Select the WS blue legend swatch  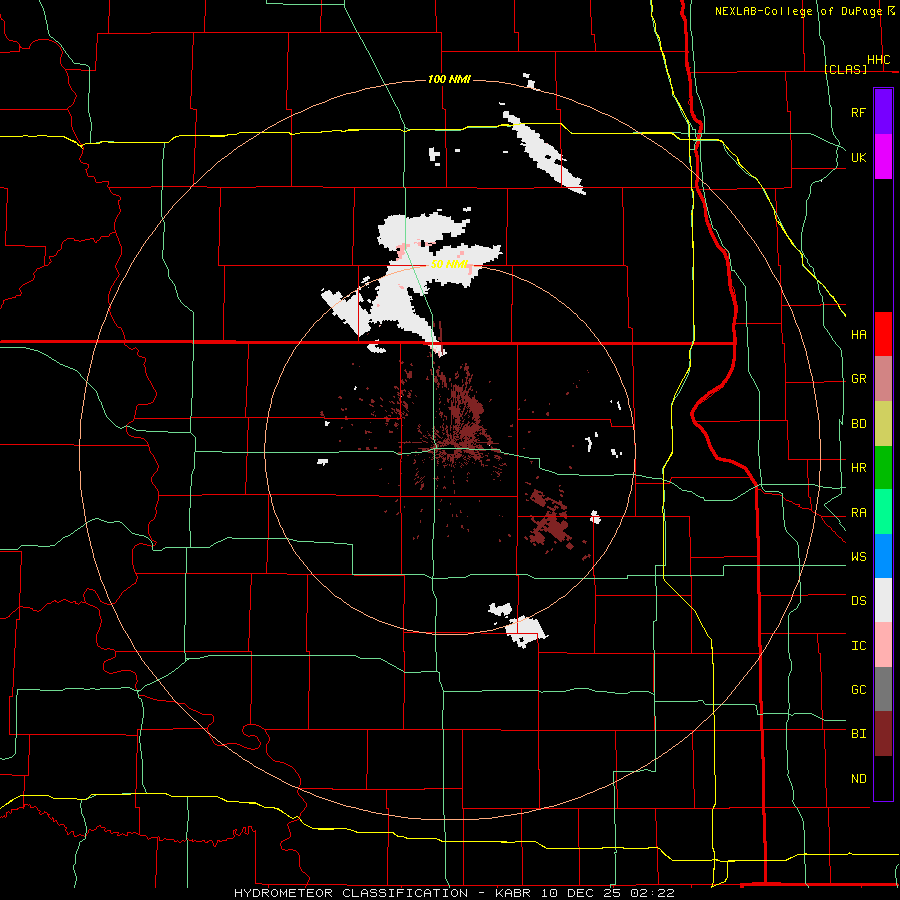click(x=883, y=556)
